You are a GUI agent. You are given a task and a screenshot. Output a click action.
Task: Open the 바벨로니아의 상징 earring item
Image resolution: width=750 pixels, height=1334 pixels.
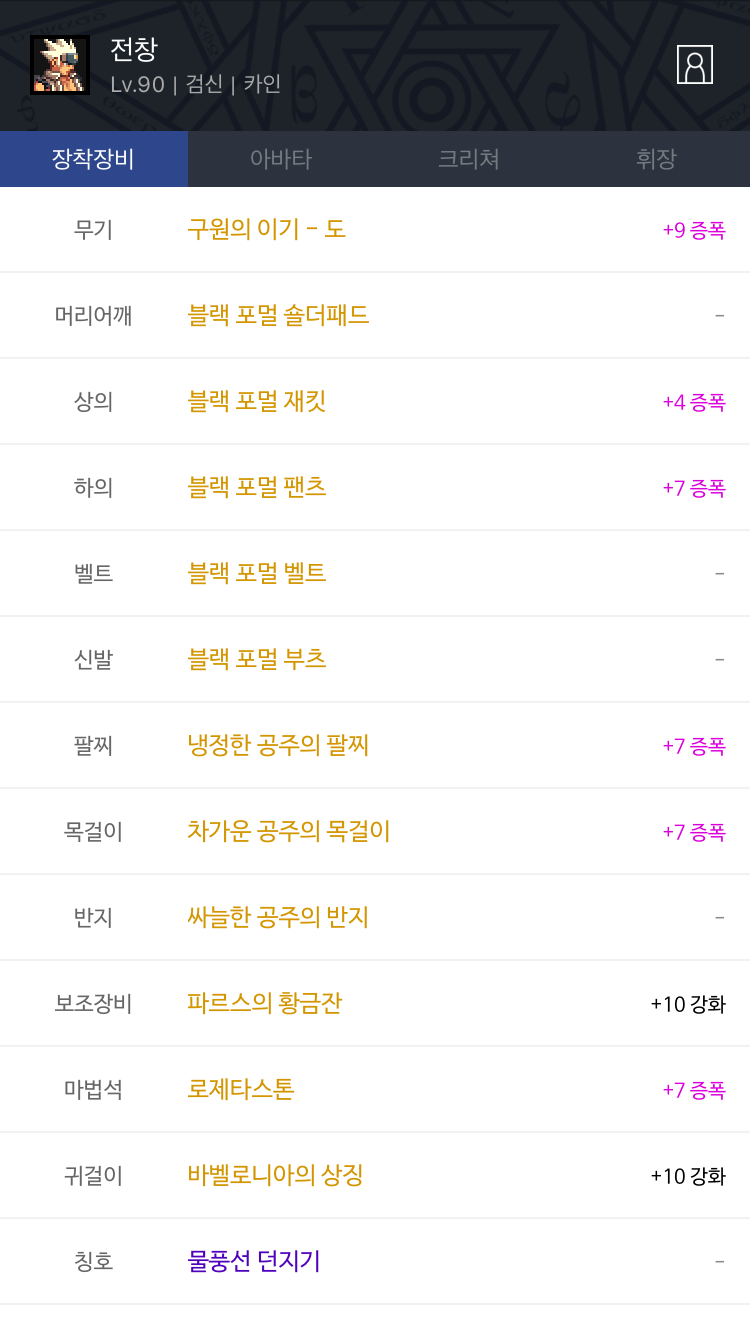pyautogui.click(x=275, y=1175)
